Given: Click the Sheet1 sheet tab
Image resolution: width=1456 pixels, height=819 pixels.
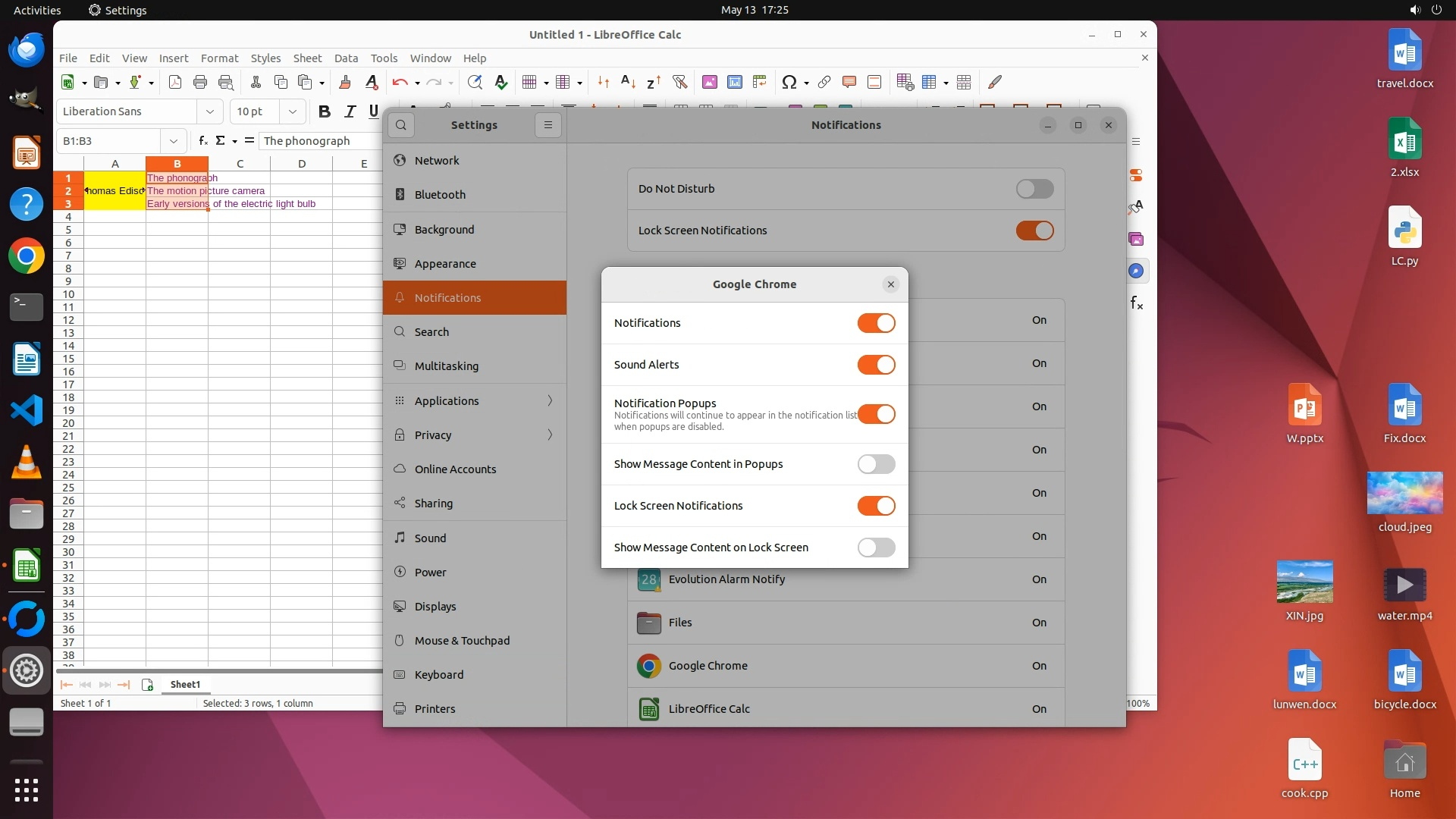Looking at the screenshot, I should pos(185,685).
